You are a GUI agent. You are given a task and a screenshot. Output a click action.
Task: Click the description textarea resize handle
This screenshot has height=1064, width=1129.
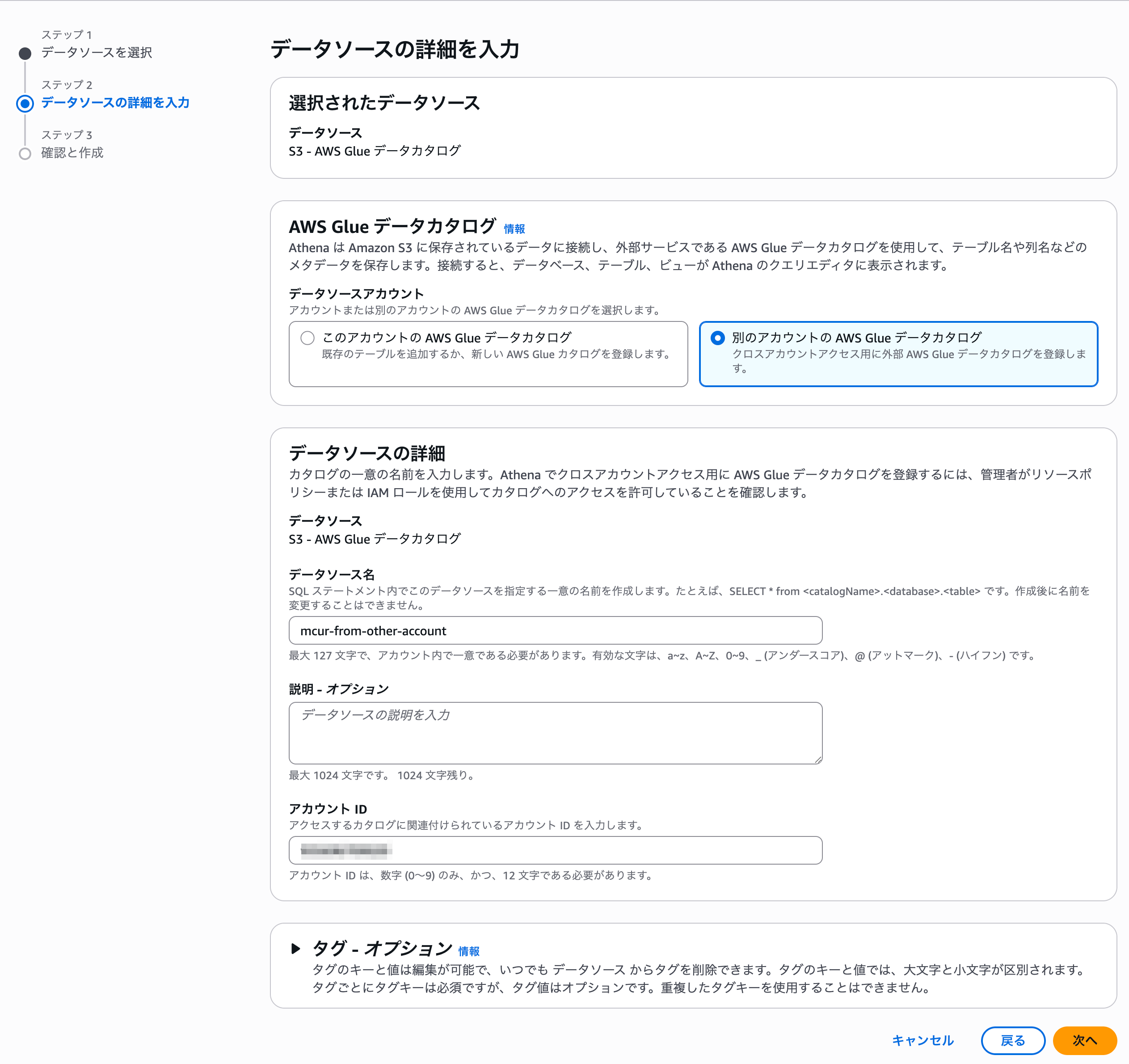[x=818, y=760]
